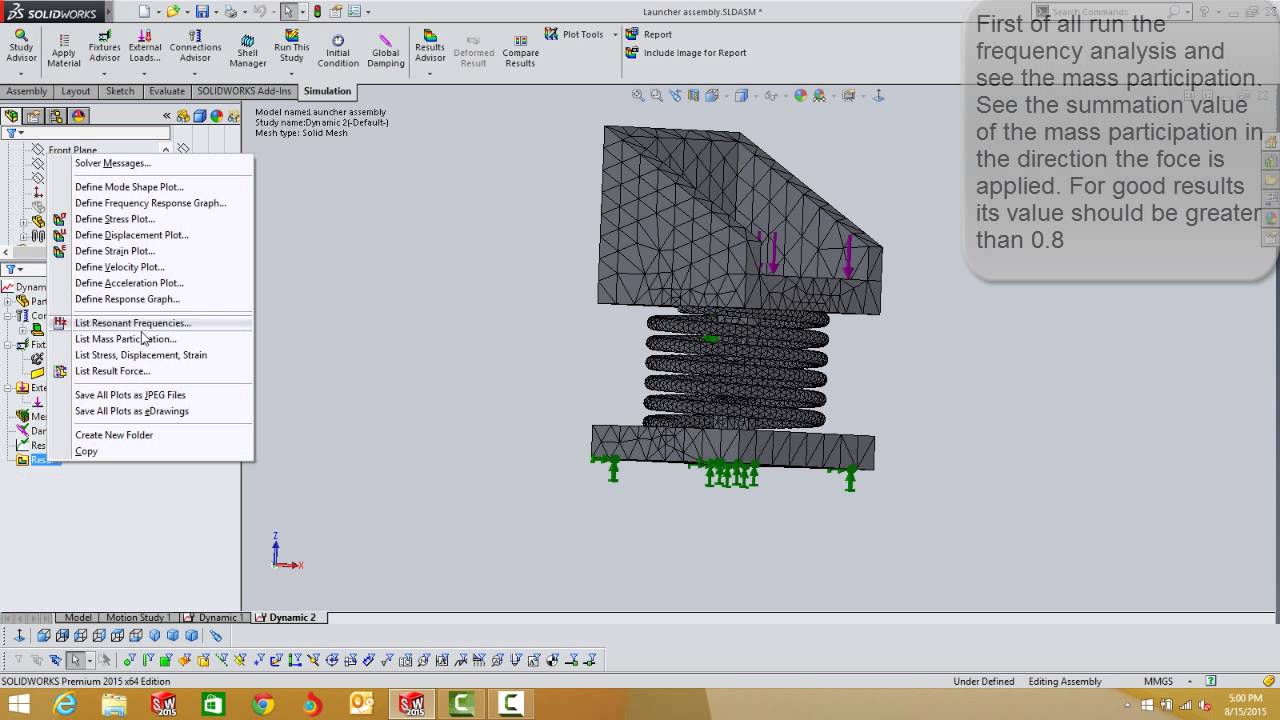
Task: Click Include Image for Report
Action: 686,53
